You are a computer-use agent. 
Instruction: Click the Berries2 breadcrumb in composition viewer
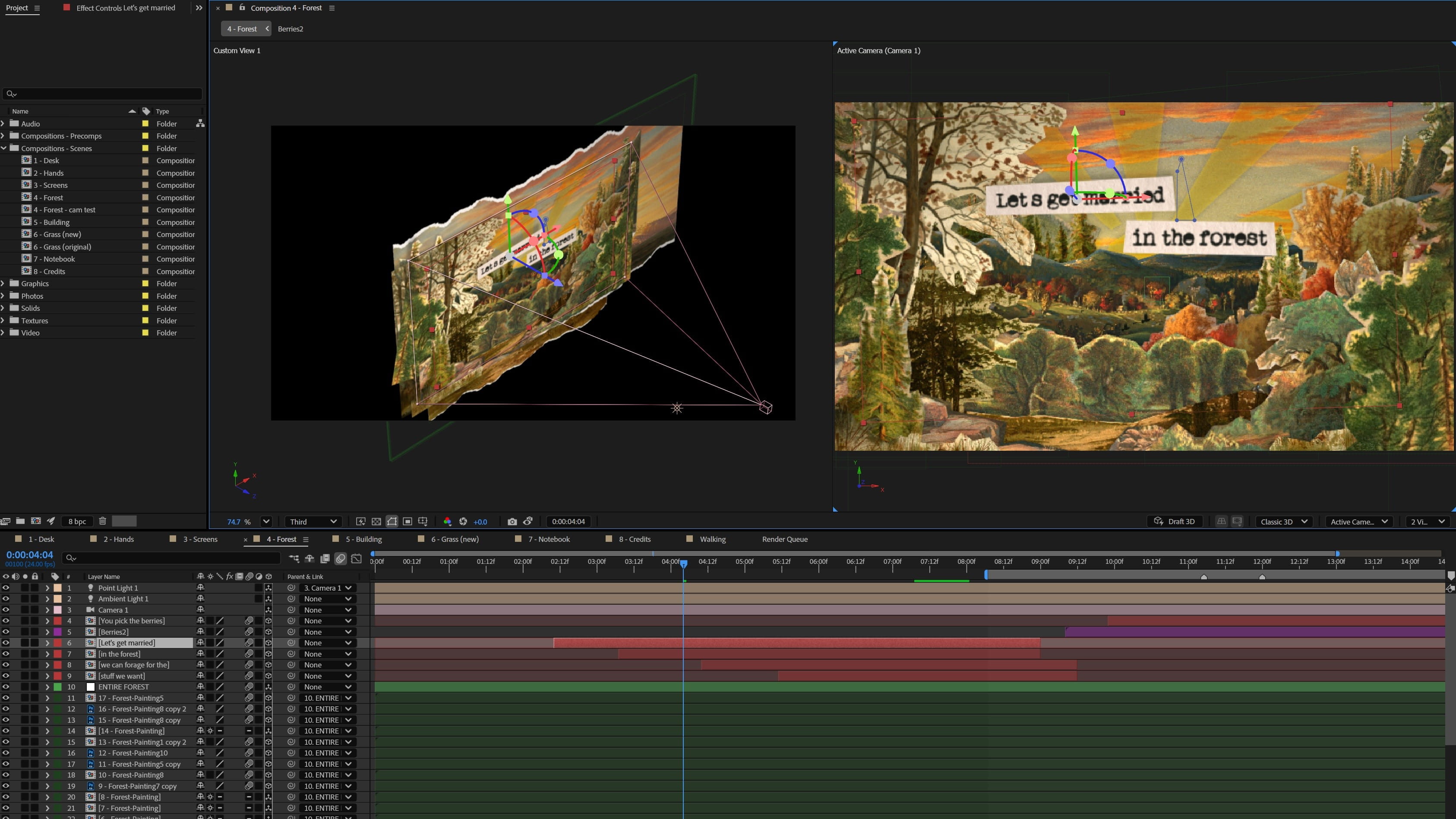291,29
